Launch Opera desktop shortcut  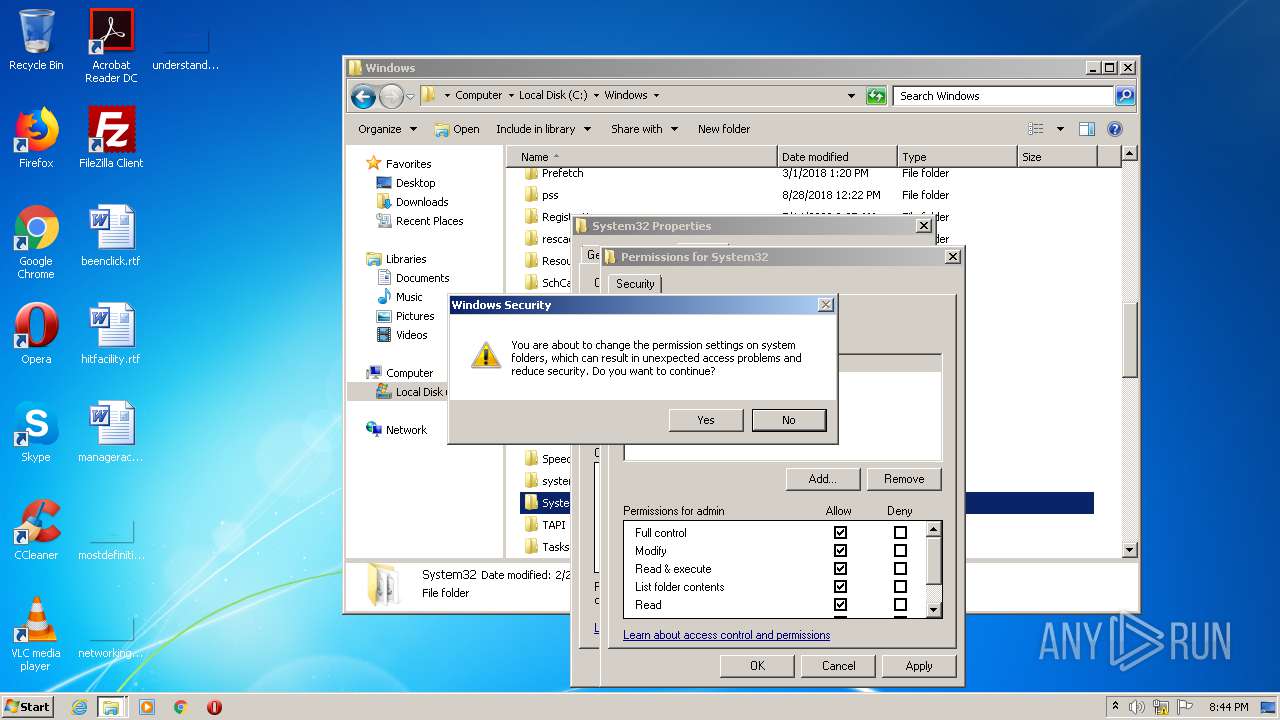[36, 334]
